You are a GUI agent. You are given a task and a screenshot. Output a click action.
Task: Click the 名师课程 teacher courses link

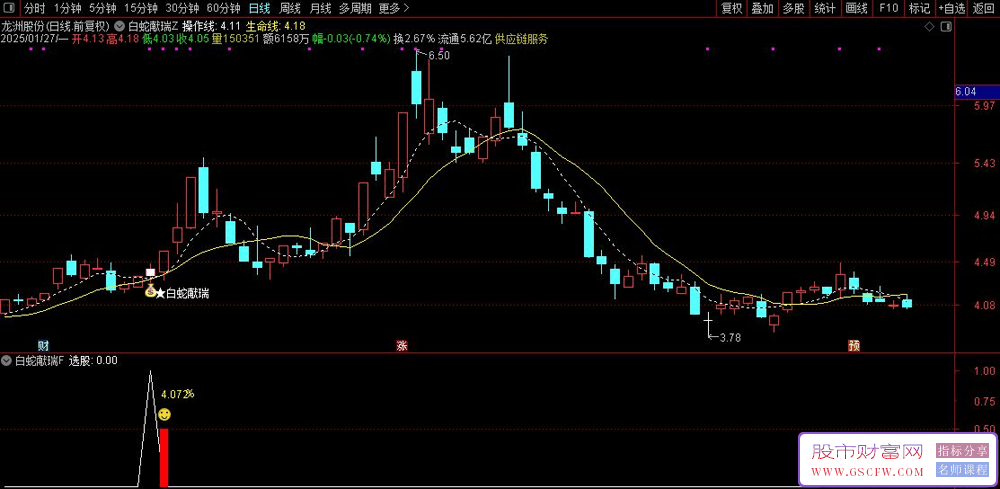tap(962, 471)
